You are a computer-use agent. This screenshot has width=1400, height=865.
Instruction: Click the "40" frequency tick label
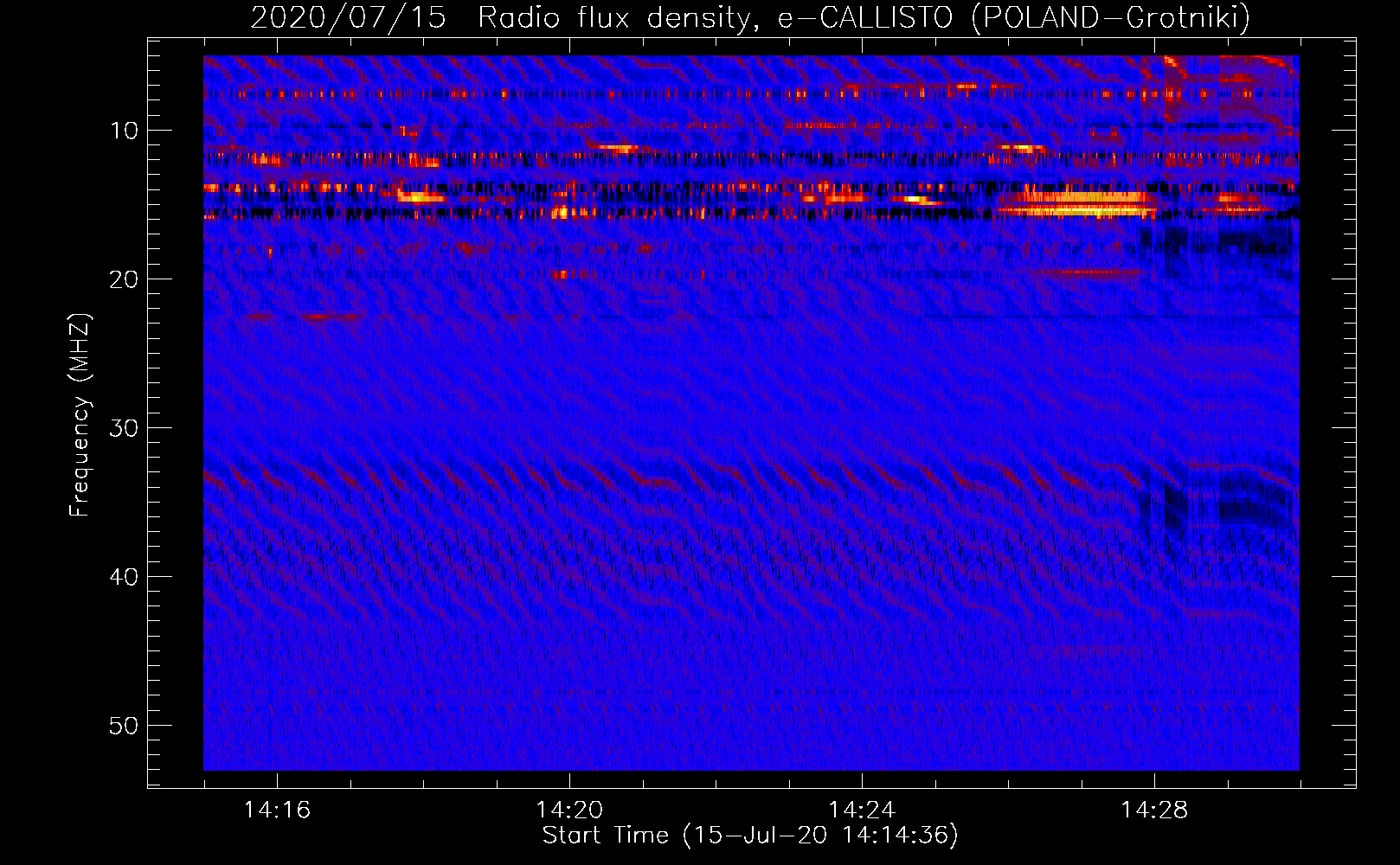click(x=125, y=577)
